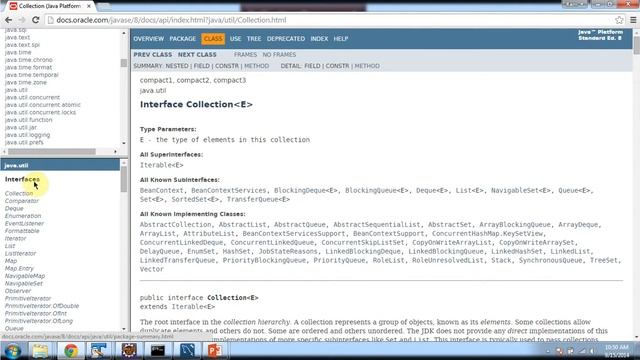640x360 pixels.
Task: Select NavigableMap in the interfaces list
Action: tap(25, 276)
